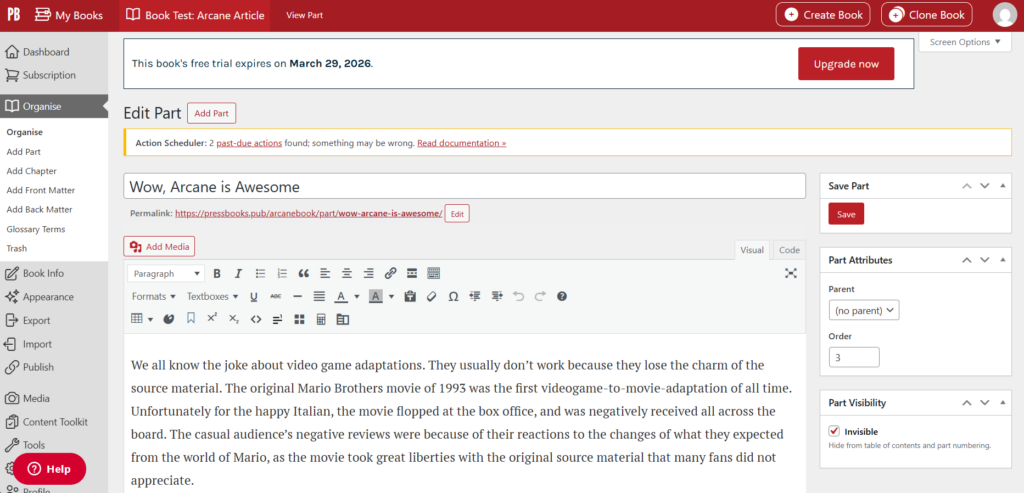
Task: Click the undo arrow icon
Action: (519, 296)
